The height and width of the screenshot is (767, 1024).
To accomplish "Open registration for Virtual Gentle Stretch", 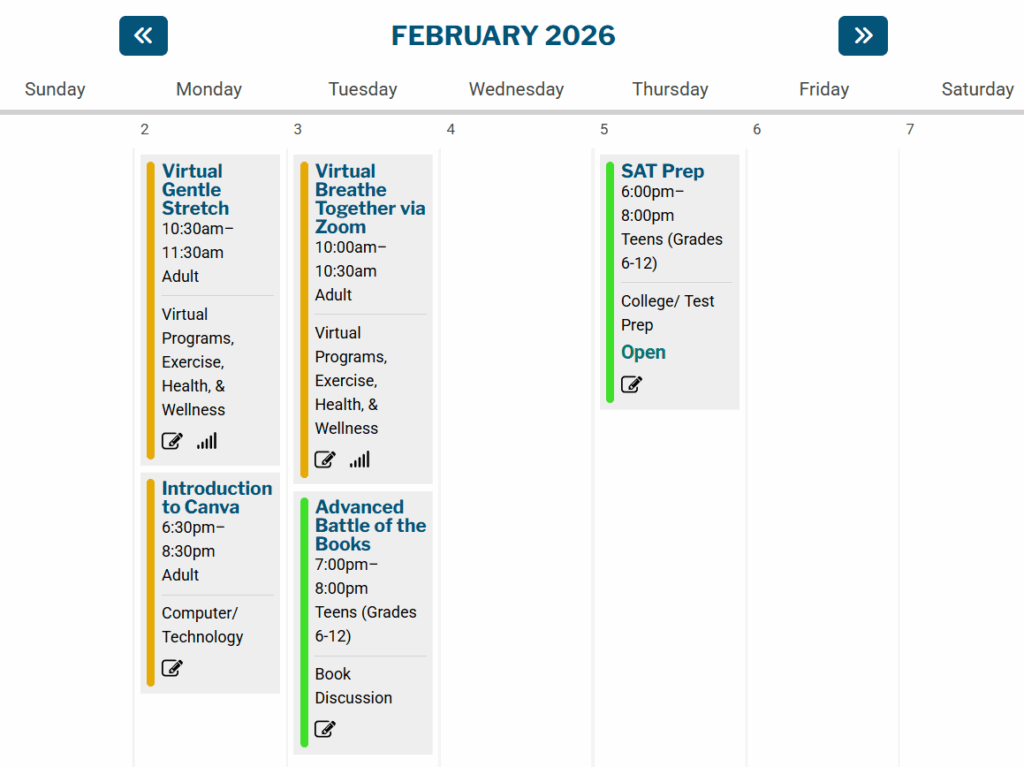I will (171, 441).
